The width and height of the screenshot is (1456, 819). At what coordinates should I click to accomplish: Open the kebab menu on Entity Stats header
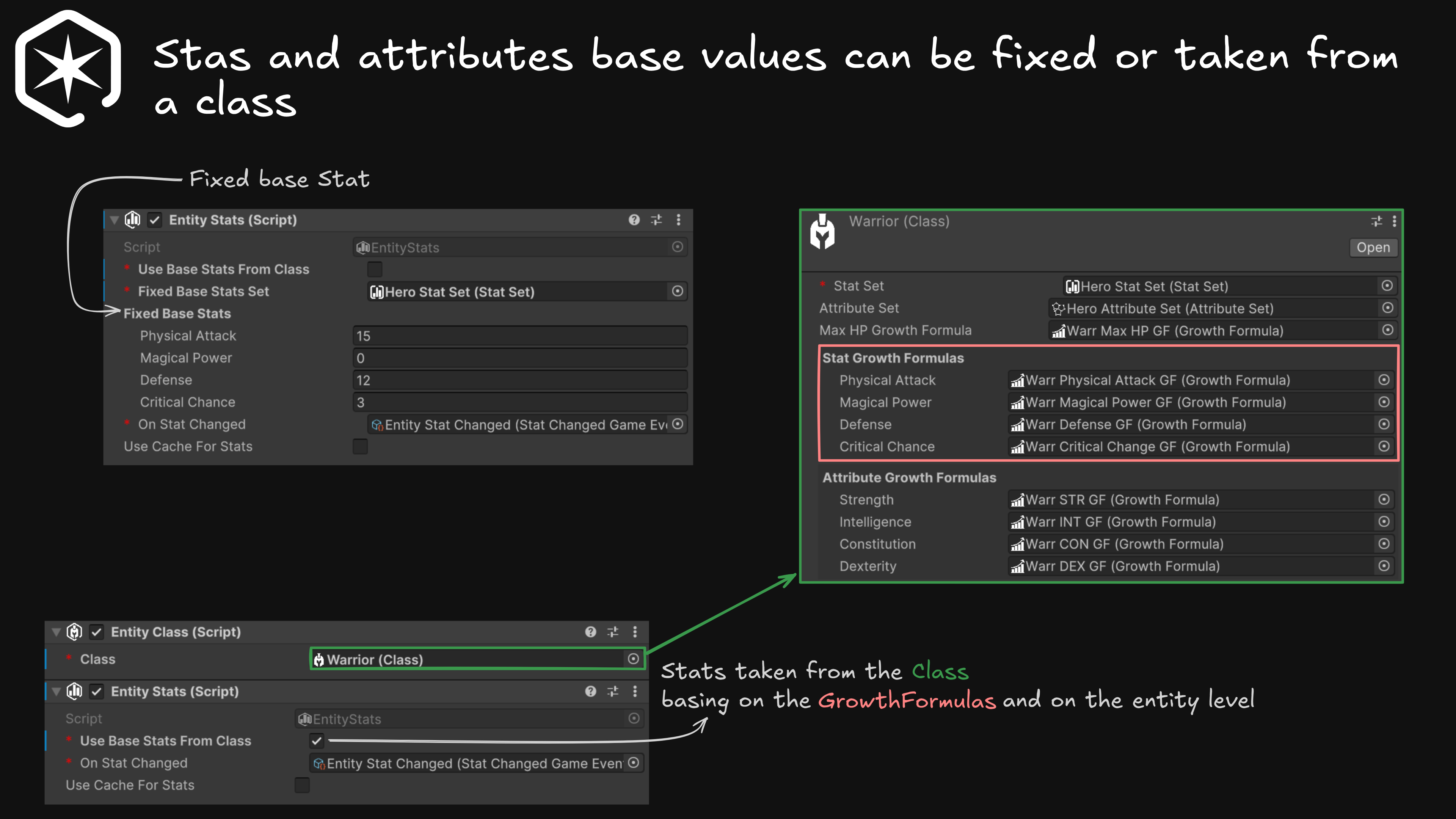[x=678, y=220]
